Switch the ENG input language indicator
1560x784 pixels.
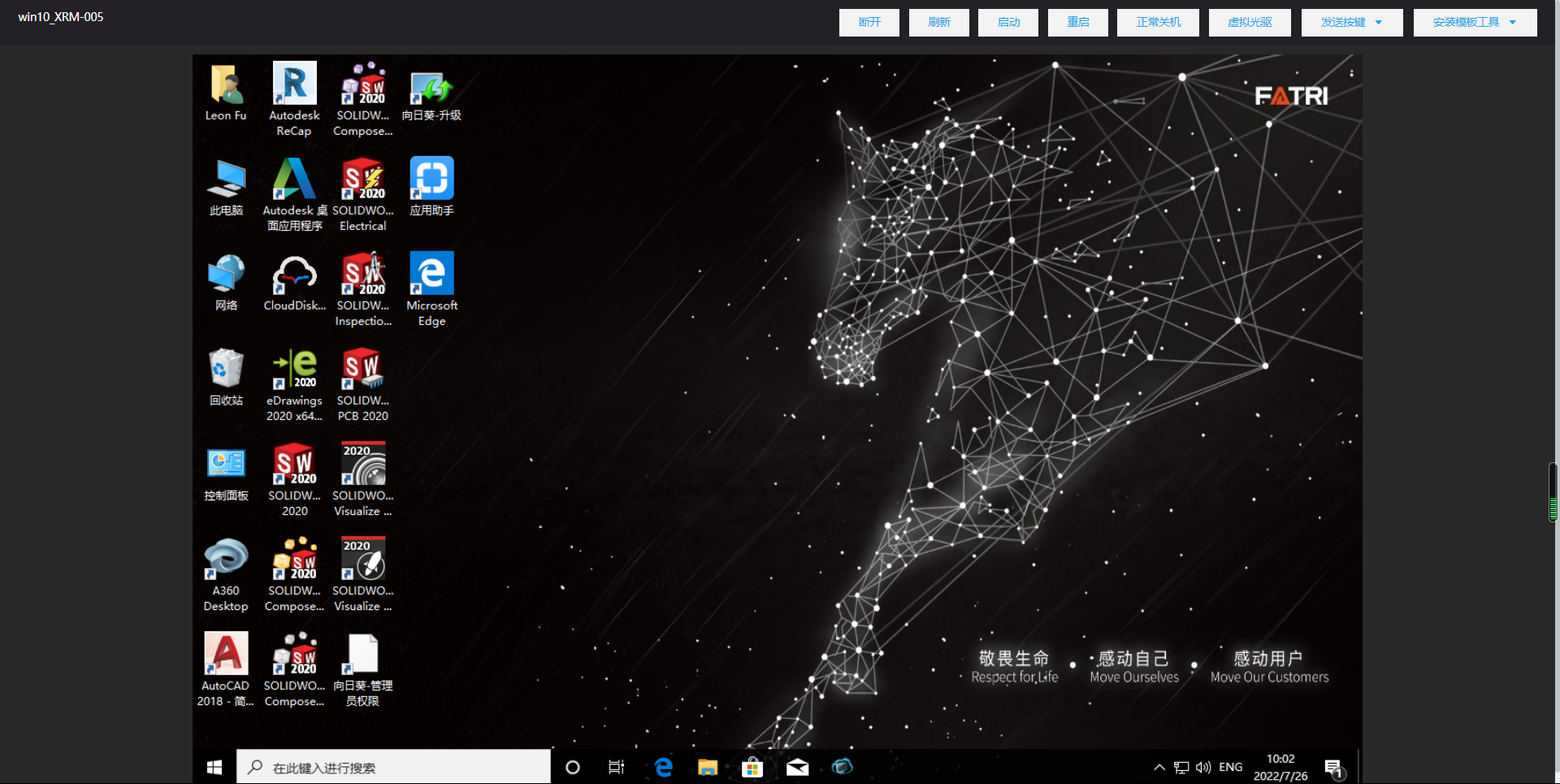click(1231, 767)
